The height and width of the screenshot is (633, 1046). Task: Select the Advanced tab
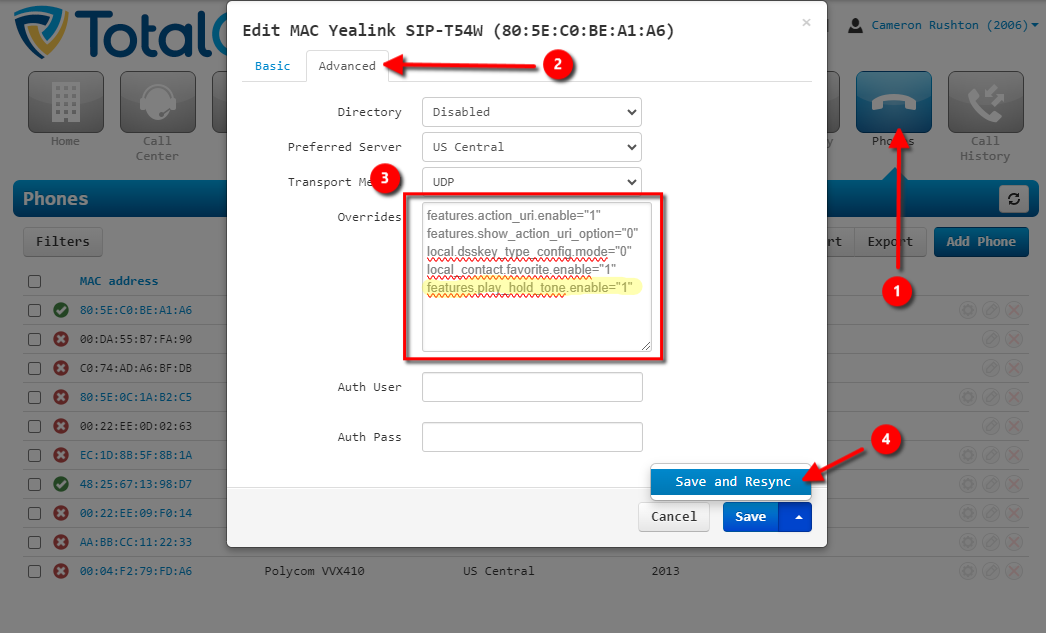(x=347, y=66)
